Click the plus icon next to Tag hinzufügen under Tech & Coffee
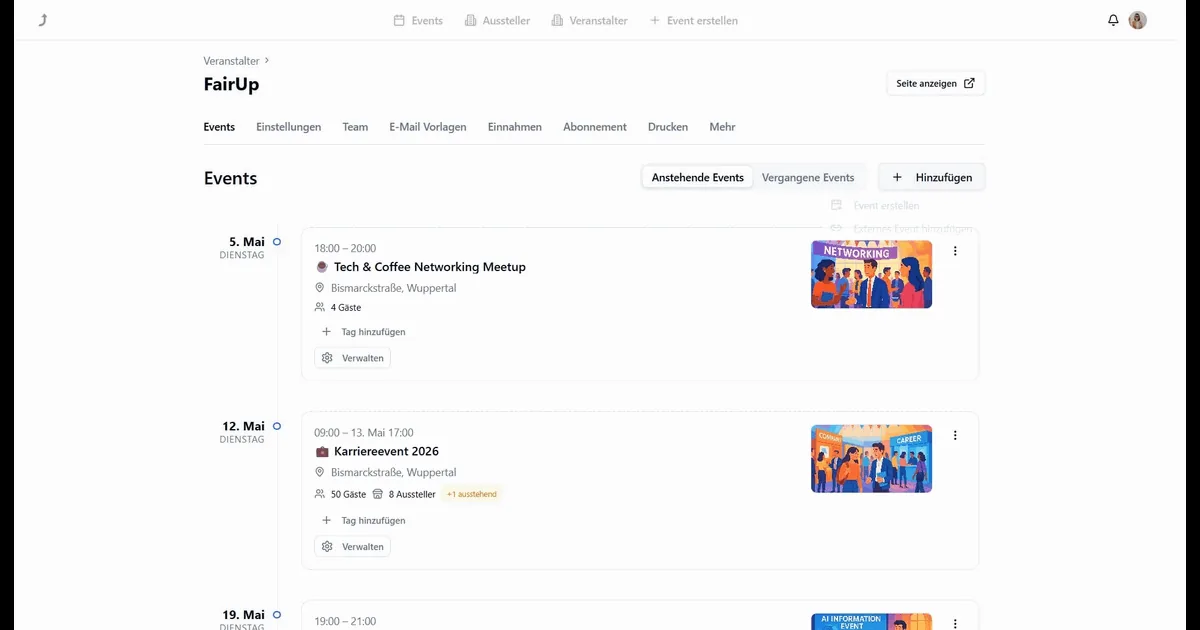The width and height of the screenshot is (1200, 630). coord(326,332)
